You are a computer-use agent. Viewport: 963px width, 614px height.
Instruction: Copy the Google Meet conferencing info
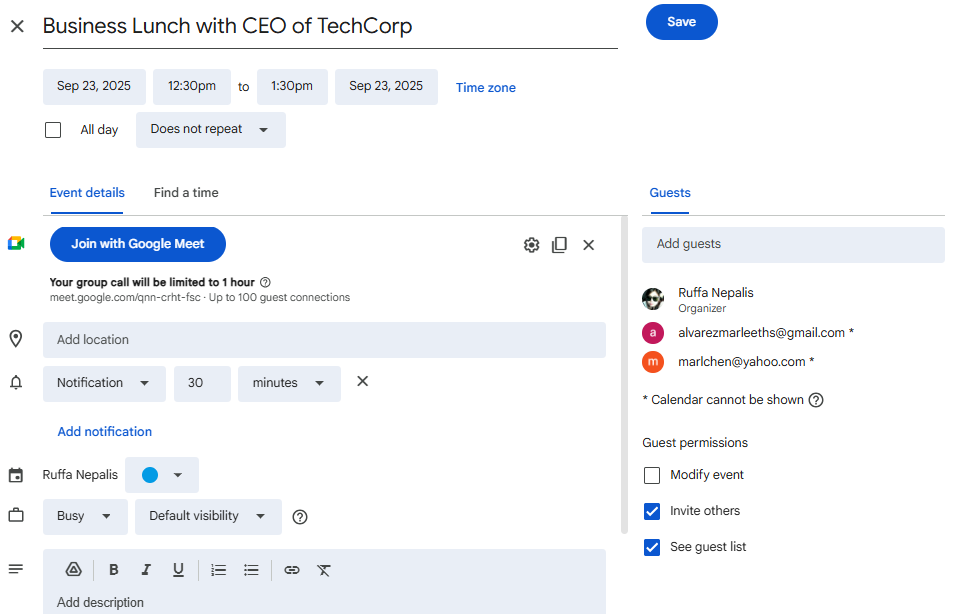click(560, 245)
